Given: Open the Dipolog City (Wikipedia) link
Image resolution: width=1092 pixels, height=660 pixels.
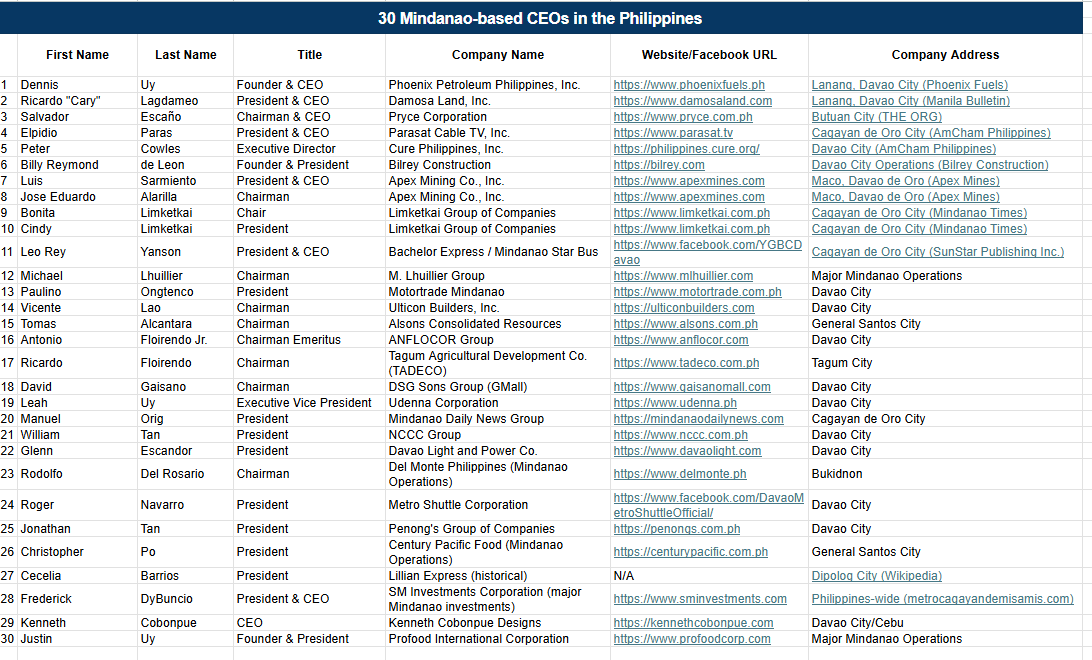Looking at the screenshot, I should [x=876, y=576].
